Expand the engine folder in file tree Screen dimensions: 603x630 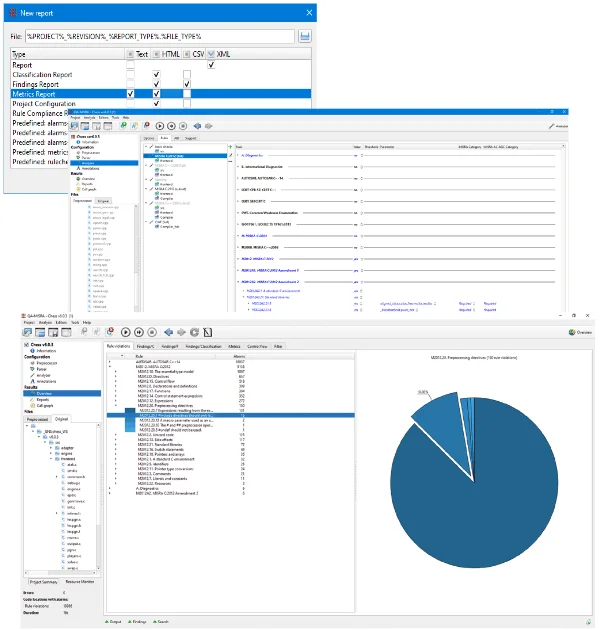[x=51, y=453]
